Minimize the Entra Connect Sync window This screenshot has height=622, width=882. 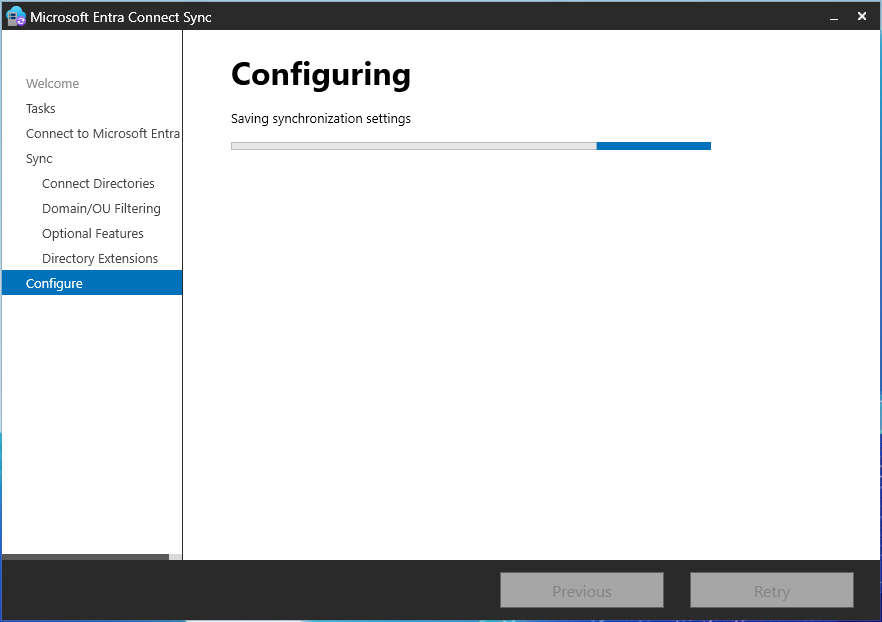(834, 17)
